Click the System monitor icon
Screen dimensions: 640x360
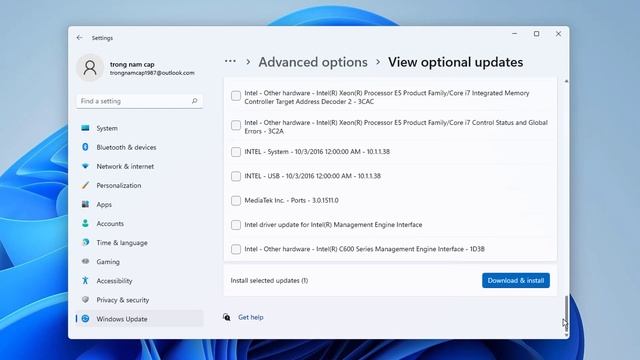coord(85,128)
